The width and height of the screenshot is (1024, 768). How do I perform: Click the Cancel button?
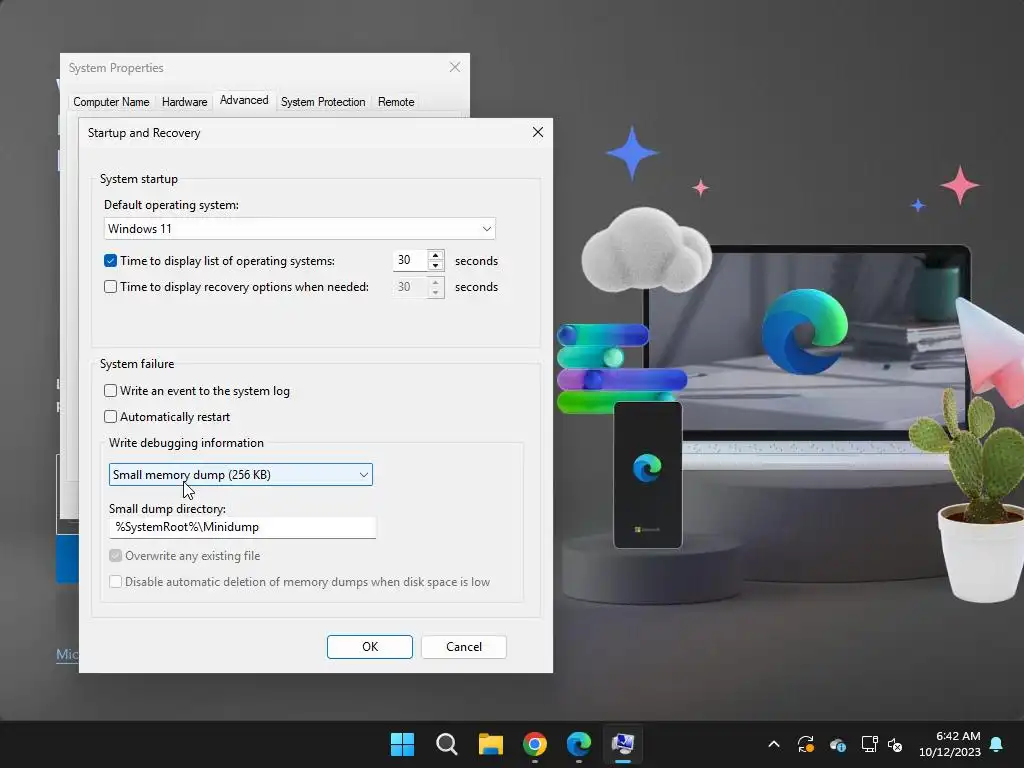click(464, 647)
